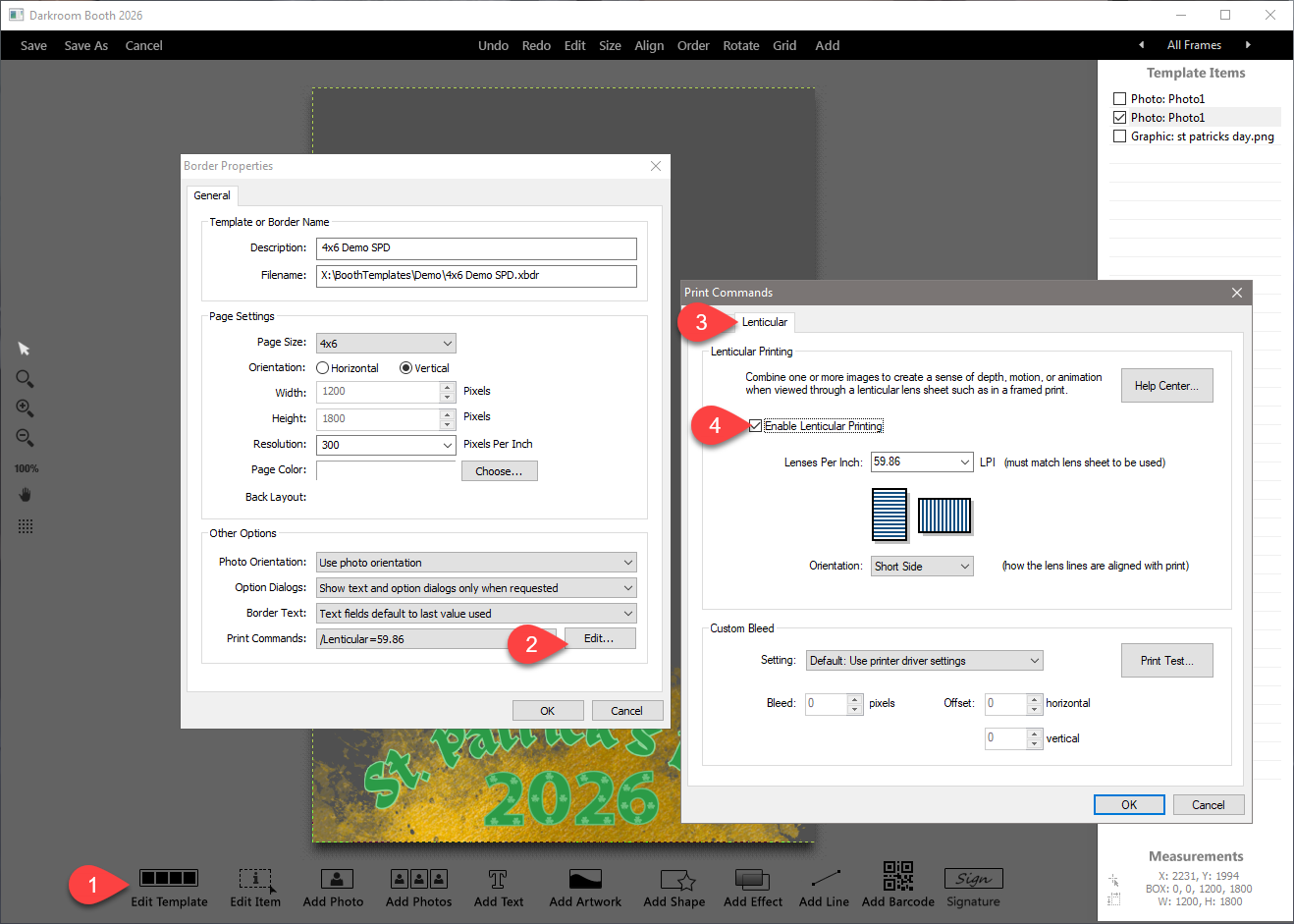Uncheck Enable Lenticular Printing checkbox
This screenshot has height=924, width=1294.
coord(755,426)
